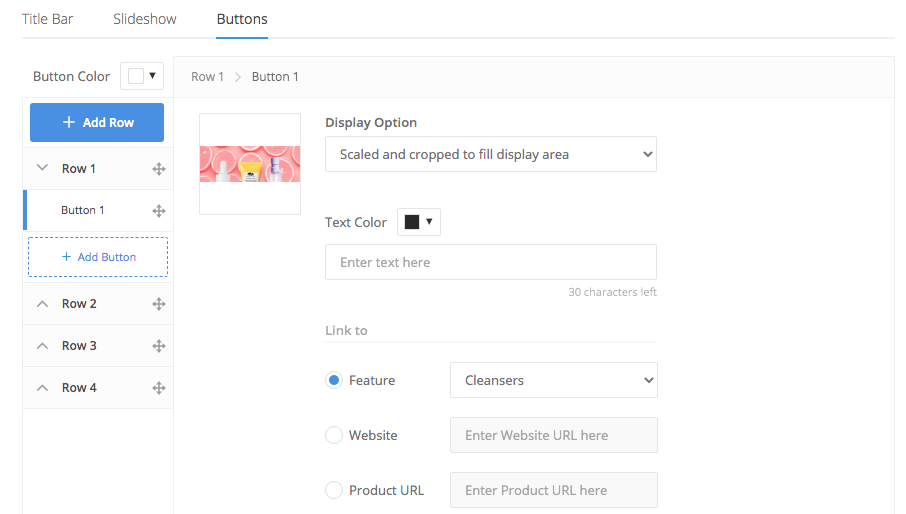Open the Display Option dropdown

[490, 154]
